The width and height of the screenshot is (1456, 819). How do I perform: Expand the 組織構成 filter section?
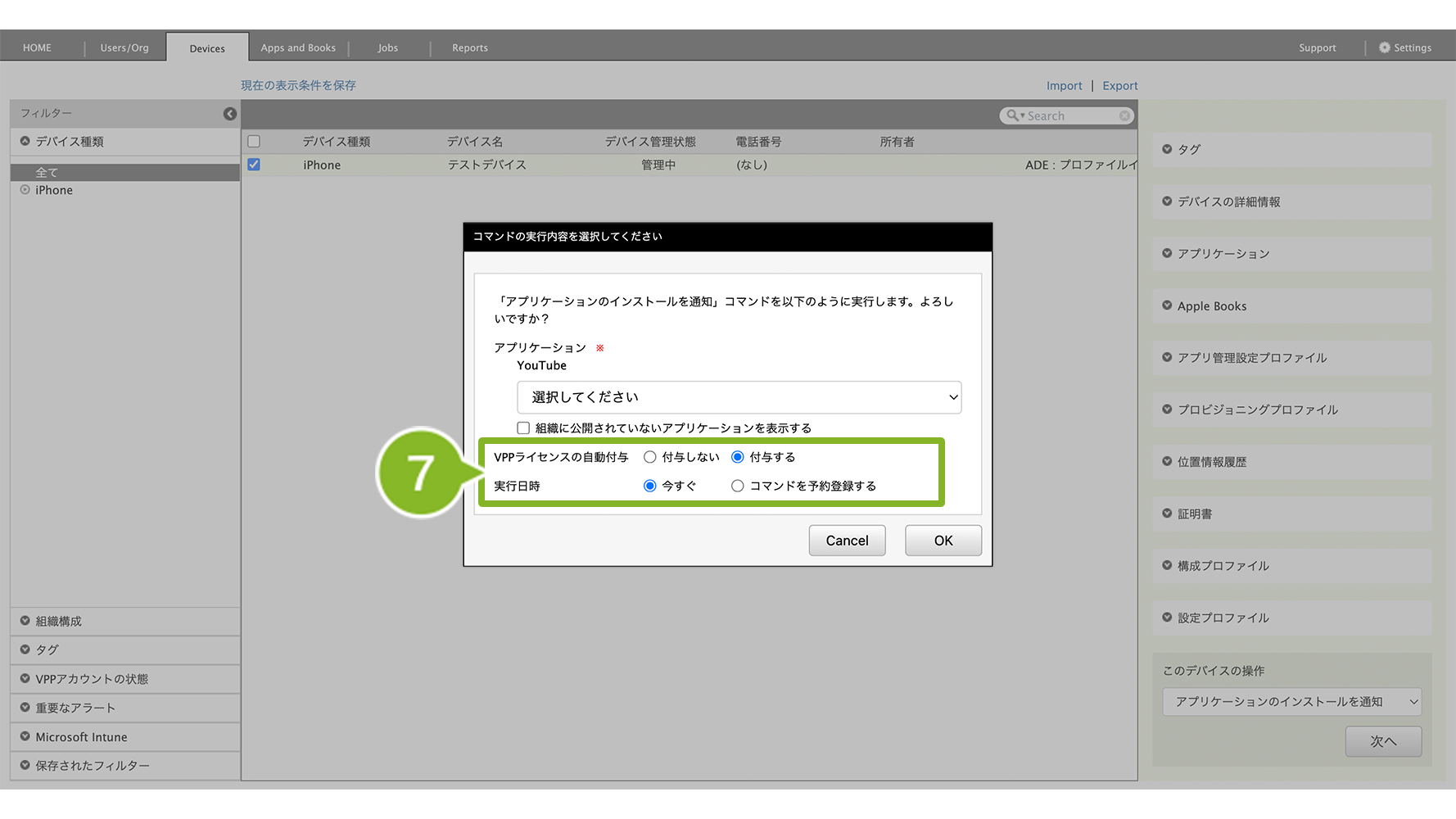click(x=25, y=621)
